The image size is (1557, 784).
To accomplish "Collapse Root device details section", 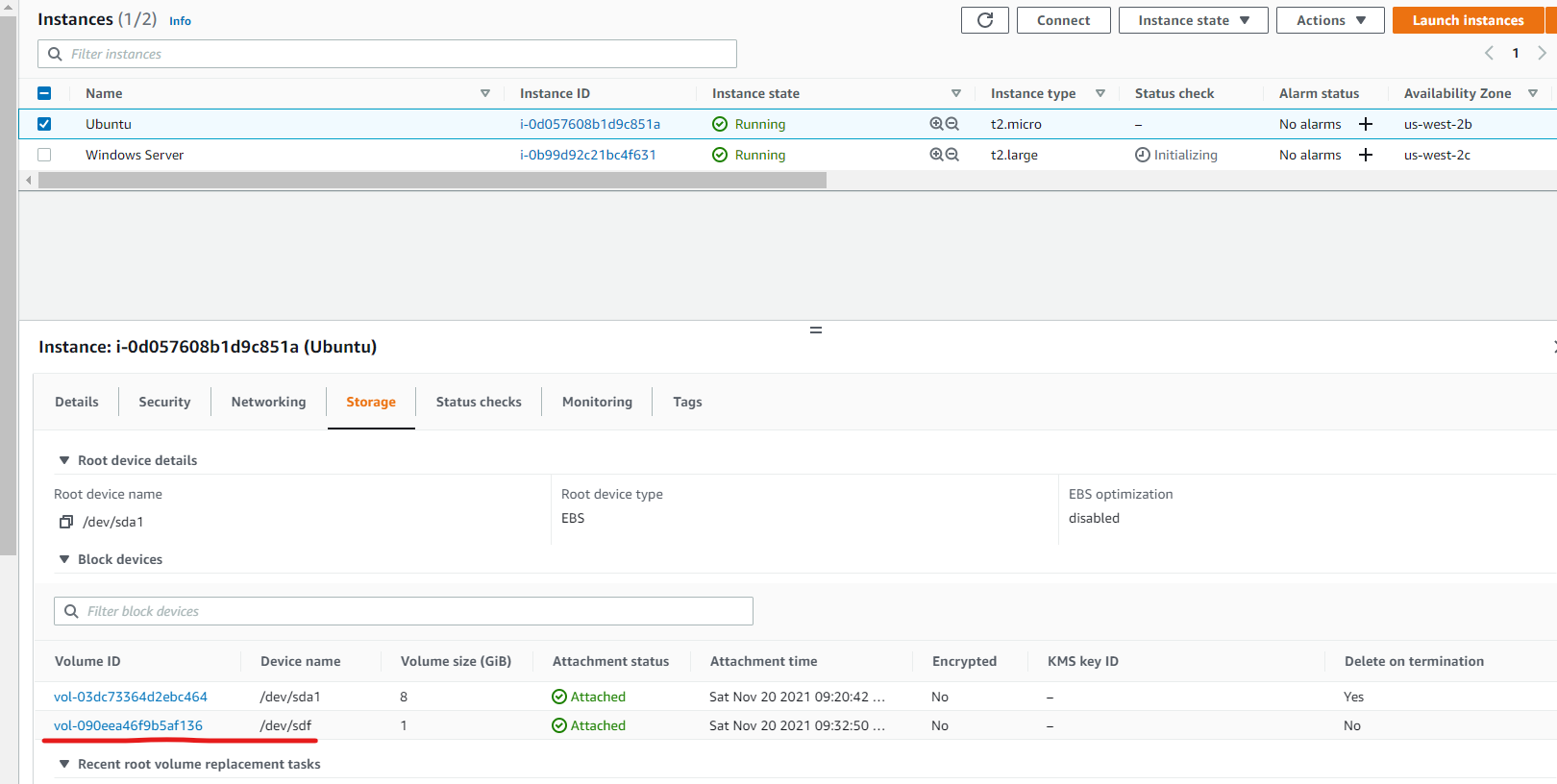I will coord(64,460).
